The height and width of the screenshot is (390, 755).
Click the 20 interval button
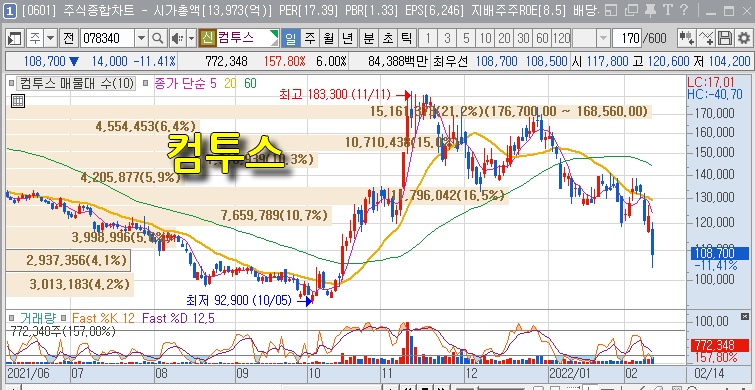coord(504,38)
